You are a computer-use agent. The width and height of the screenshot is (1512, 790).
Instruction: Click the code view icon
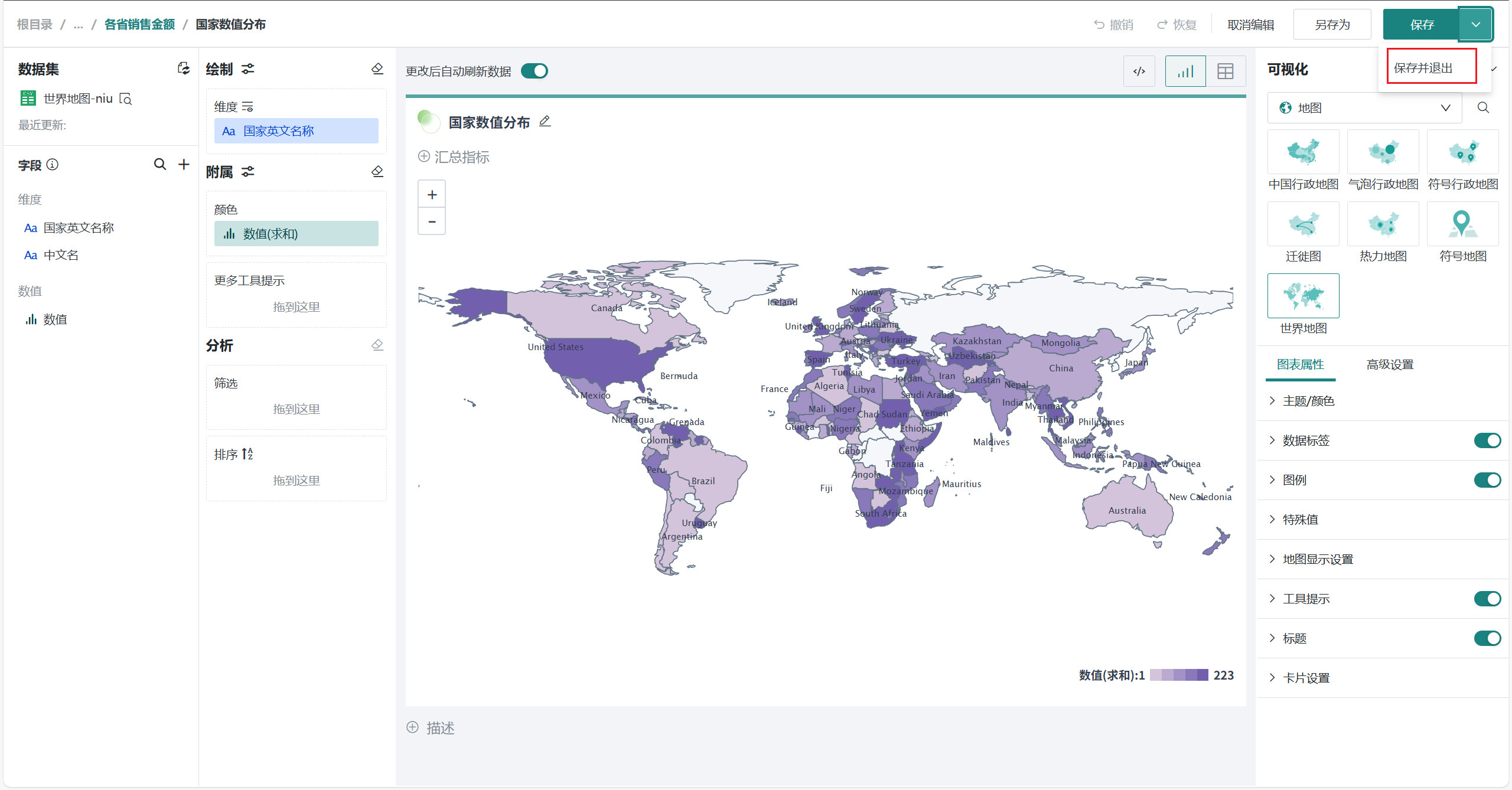(1139, 71)
